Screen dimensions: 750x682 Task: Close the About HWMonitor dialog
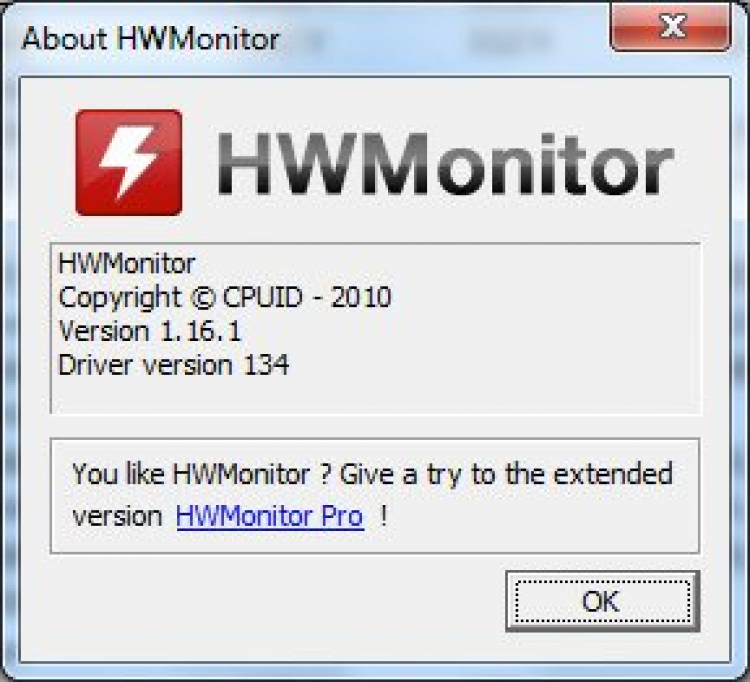click(x=671, y=26)
